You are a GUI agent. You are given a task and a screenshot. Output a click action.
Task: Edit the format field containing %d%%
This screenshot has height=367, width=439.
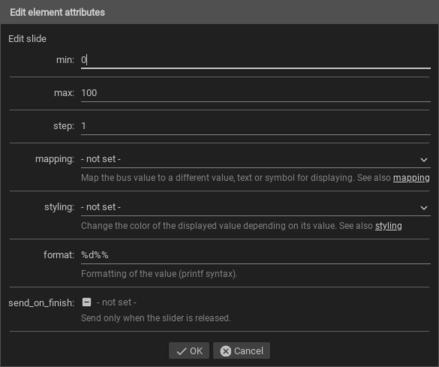coord(256,255)
